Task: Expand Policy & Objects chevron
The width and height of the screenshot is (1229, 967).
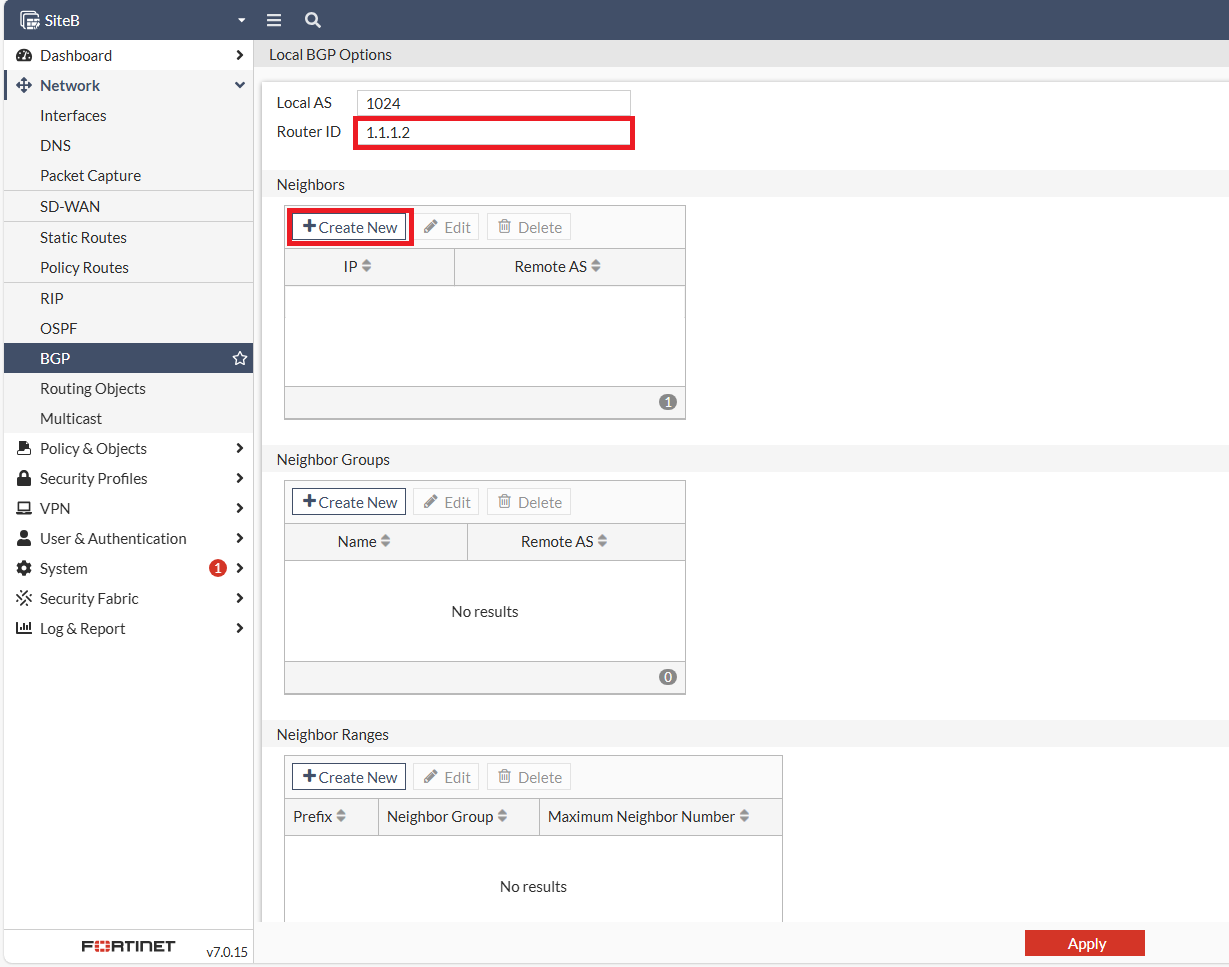Action: click(240, 448)
